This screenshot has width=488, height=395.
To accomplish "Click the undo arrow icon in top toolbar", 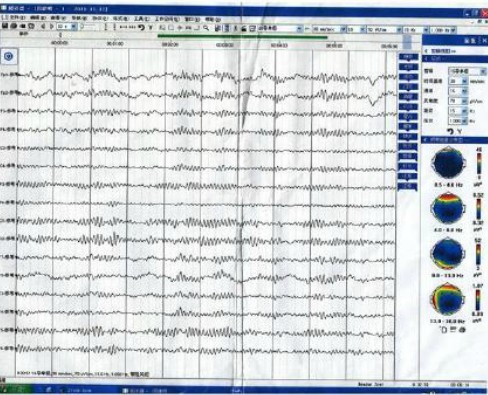I will [x=141, y=27].
